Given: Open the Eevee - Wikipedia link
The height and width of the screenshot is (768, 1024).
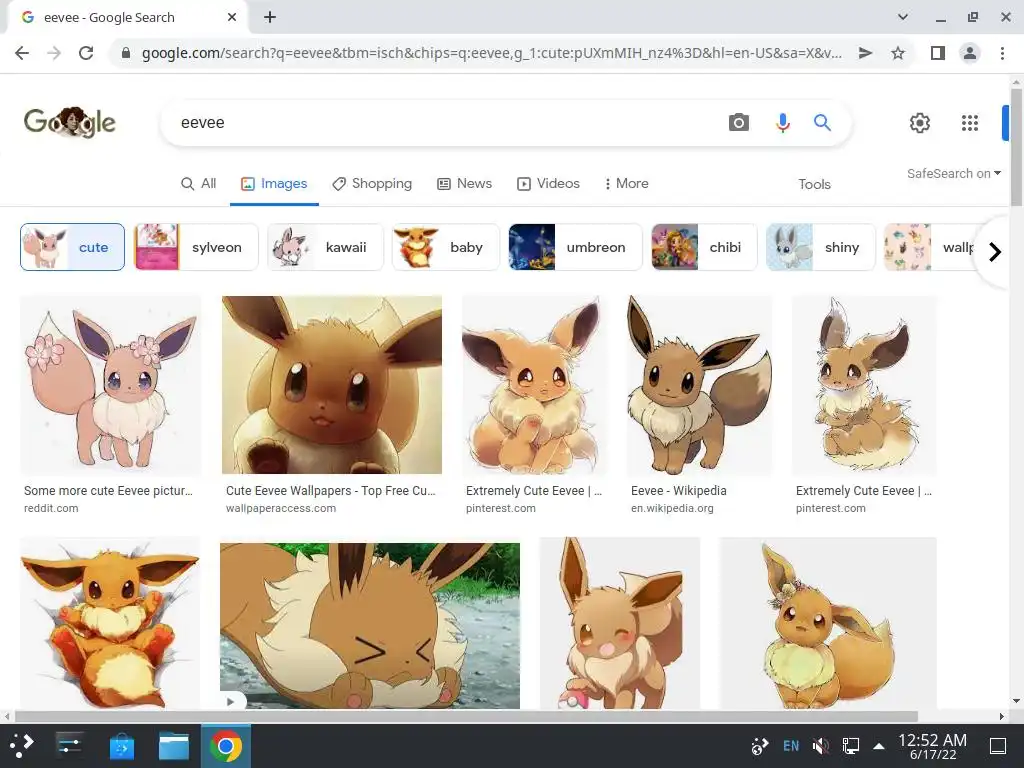Looking at the screenshot, I should pyautogui.click(x=679, y=490).
